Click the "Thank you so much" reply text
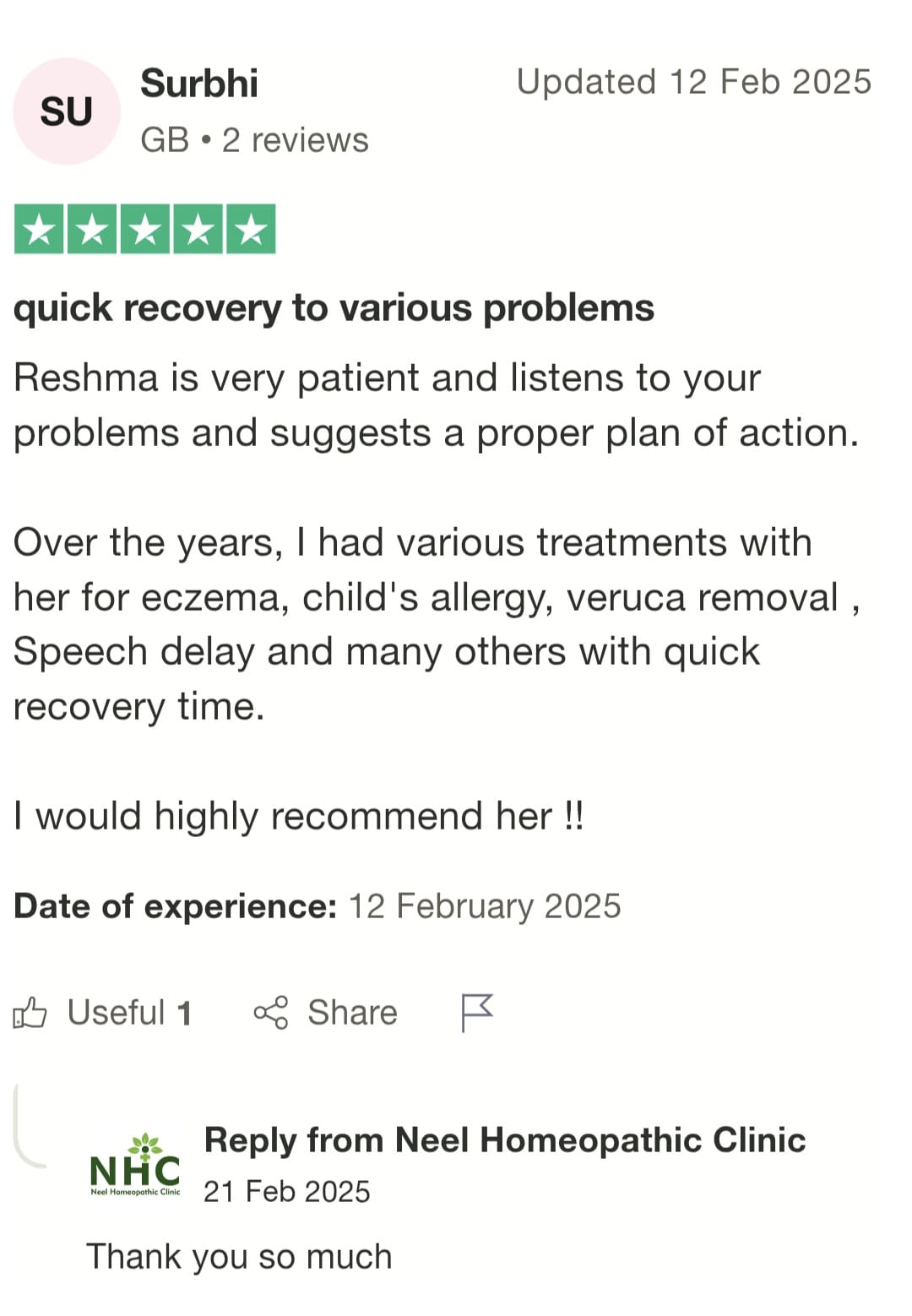912x1316 pixels. 239,1256
